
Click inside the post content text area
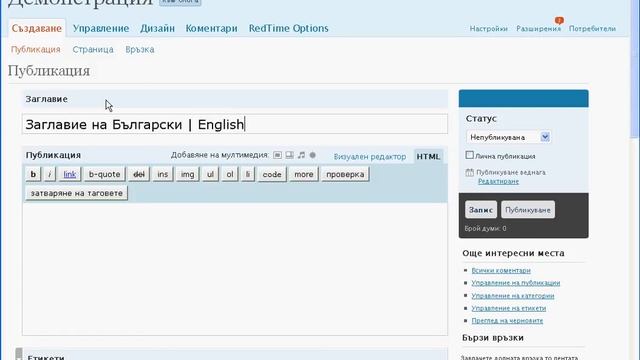(235, 269)
